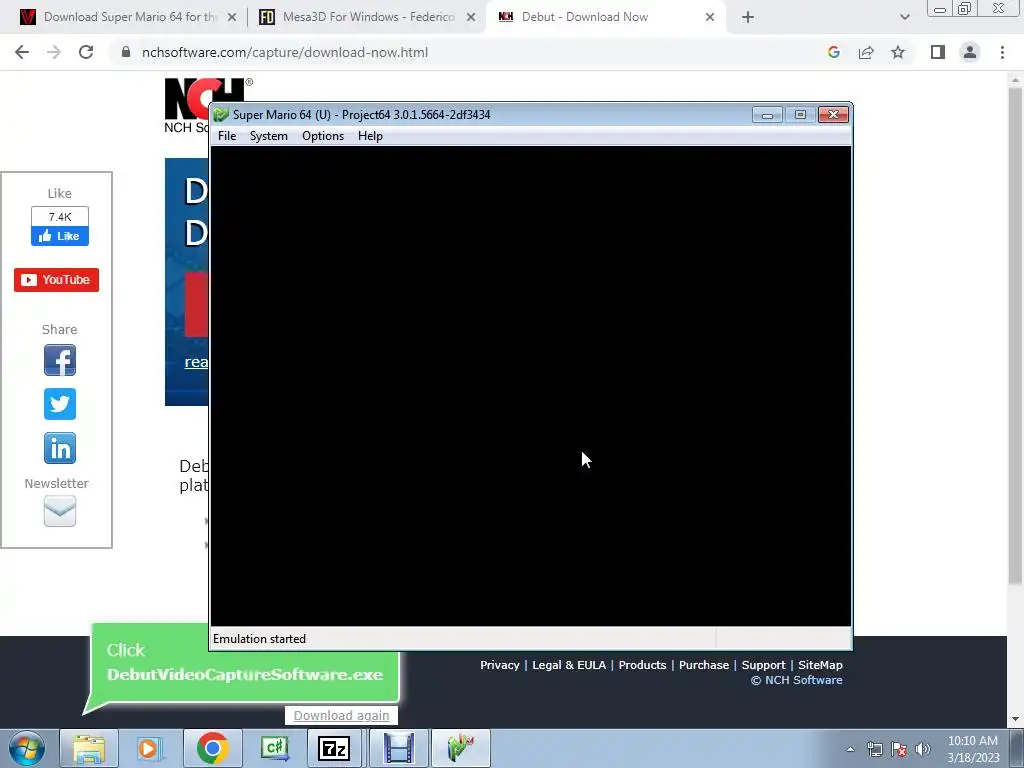Click the network tray icon

874,749
